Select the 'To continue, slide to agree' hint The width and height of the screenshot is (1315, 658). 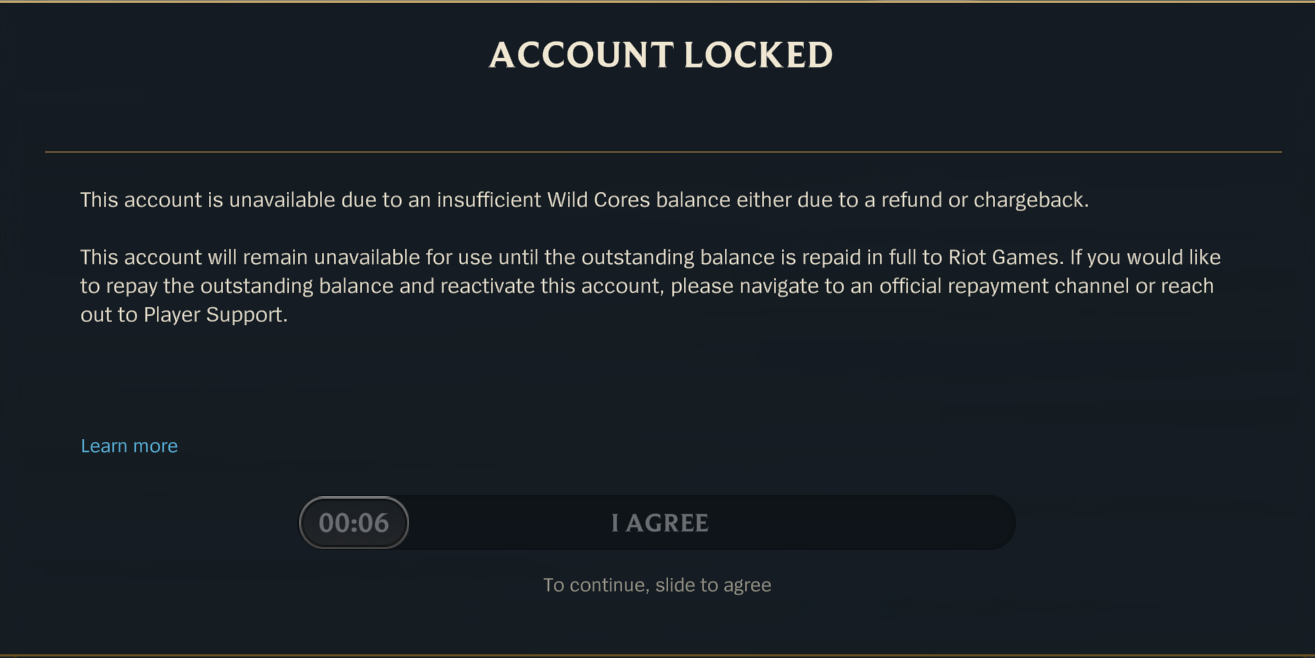coord(657,585)
